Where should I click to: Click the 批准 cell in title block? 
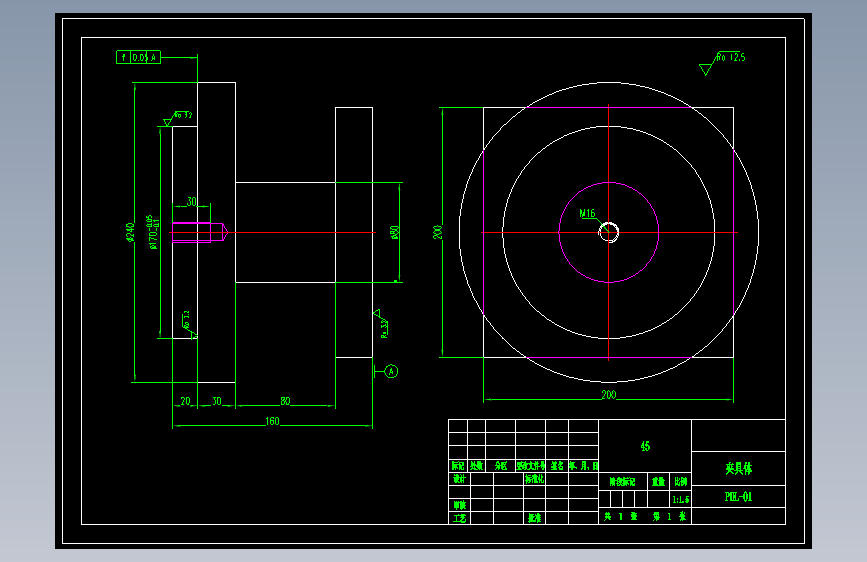coord(535,518)
